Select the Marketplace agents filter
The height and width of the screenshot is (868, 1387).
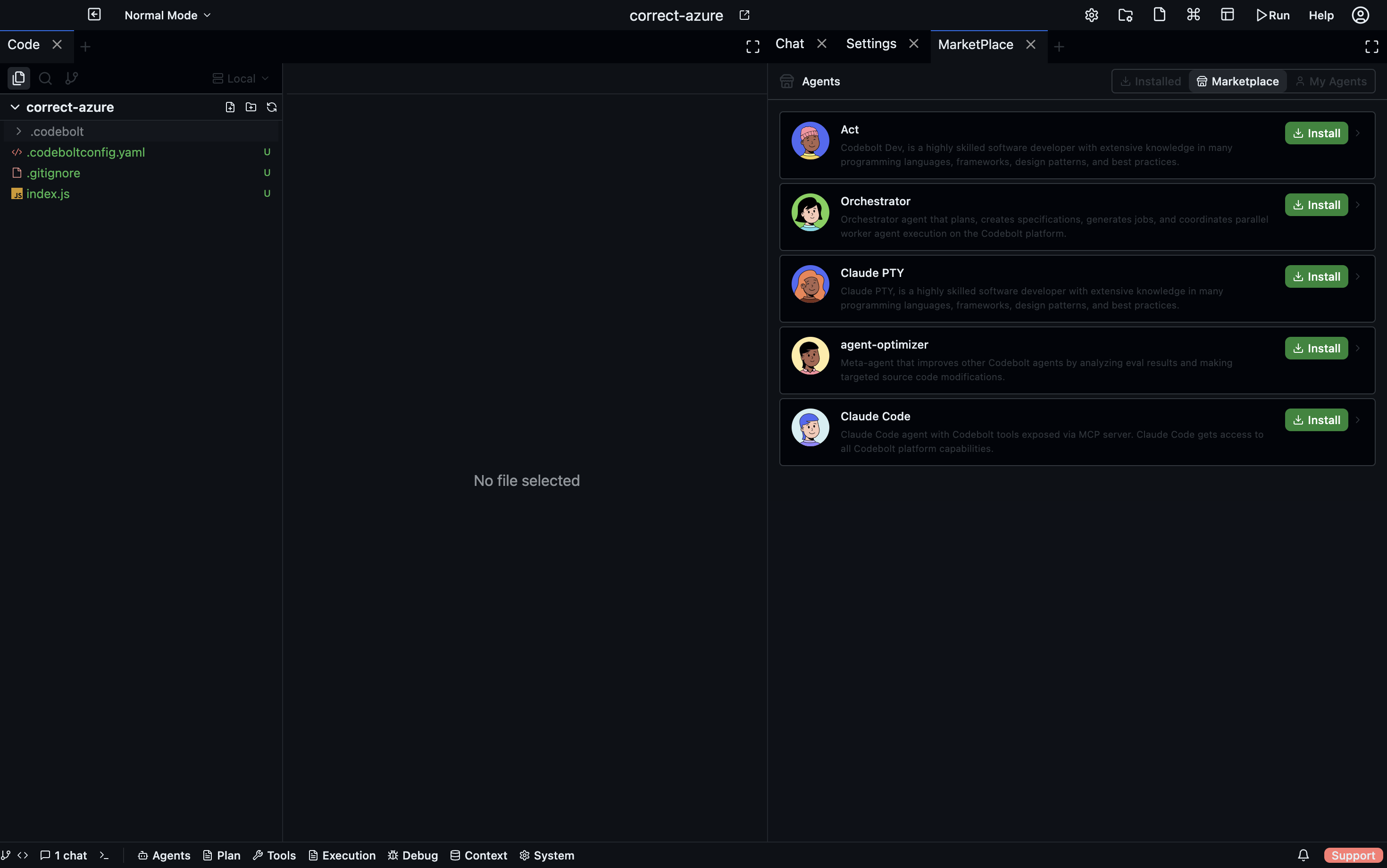point(1237,81)
